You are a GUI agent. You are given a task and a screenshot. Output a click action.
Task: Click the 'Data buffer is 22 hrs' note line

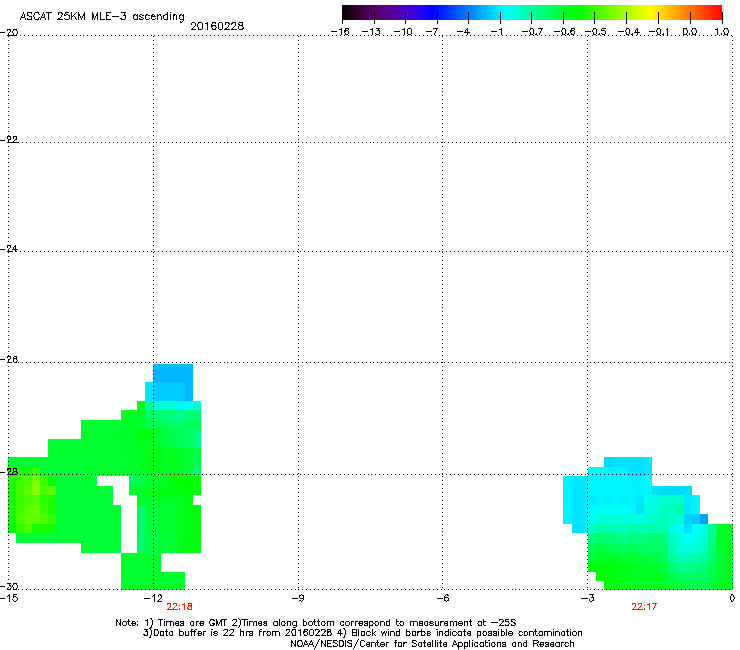click(x=362, y=633)
